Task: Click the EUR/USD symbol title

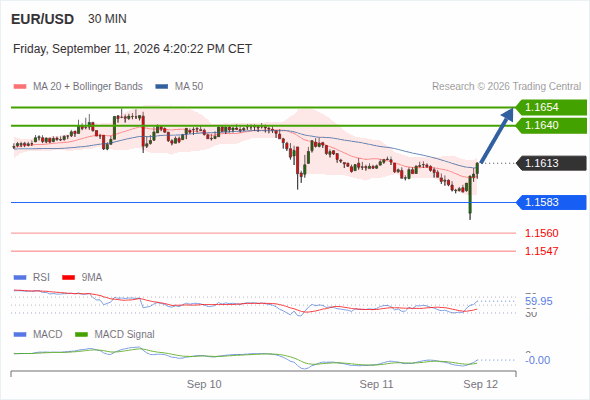Action: (x=43, y=19)
